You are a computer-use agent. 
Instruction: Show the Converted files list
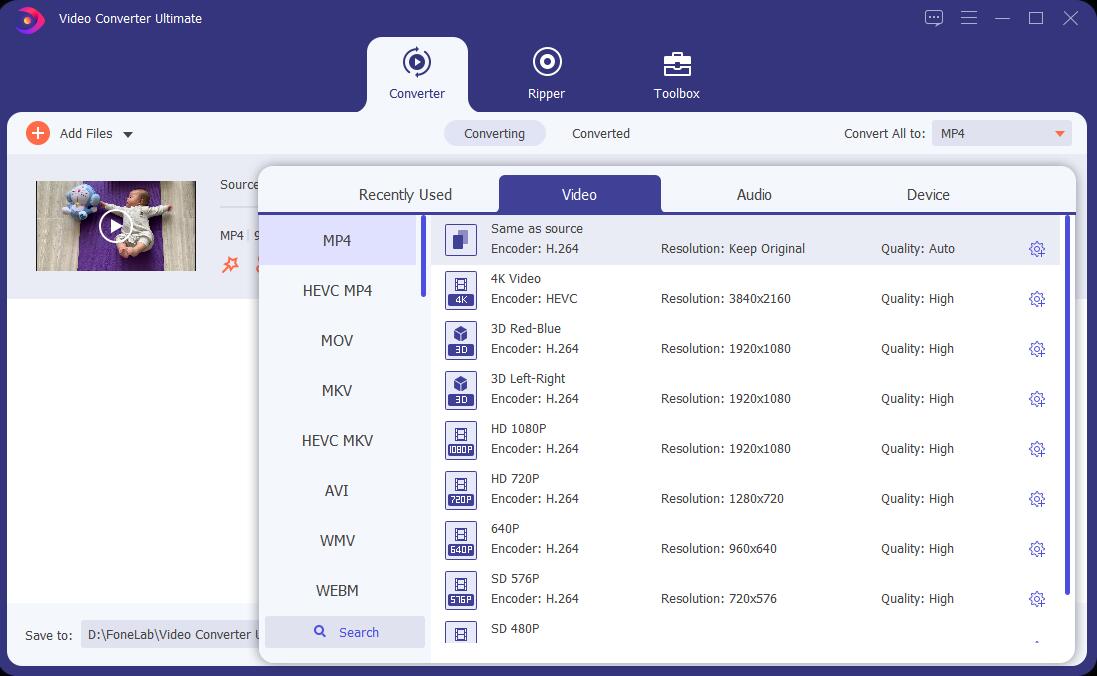[600, 134]
